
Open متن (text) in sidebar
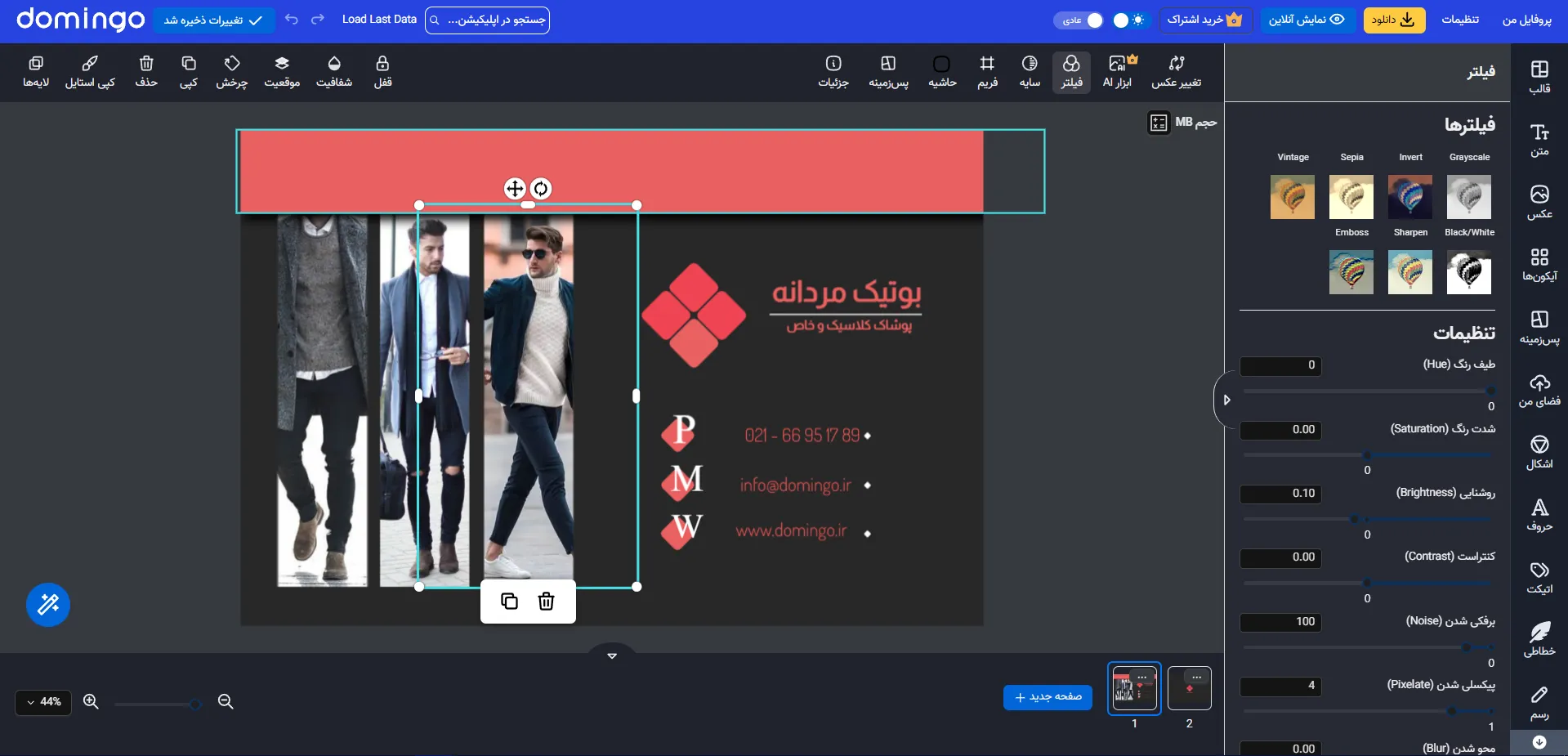tap(1539, 140)
